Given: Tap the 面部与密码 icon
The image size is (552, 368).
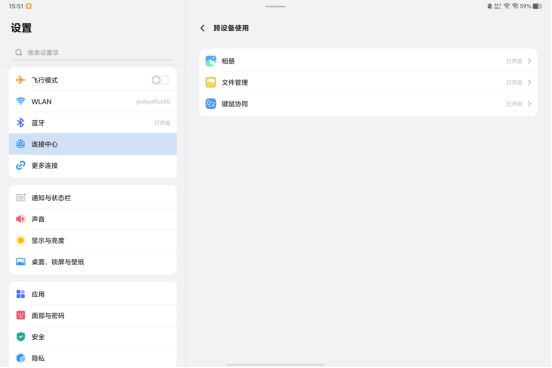Looking at the screenshot, I should [x=20, y=315].
